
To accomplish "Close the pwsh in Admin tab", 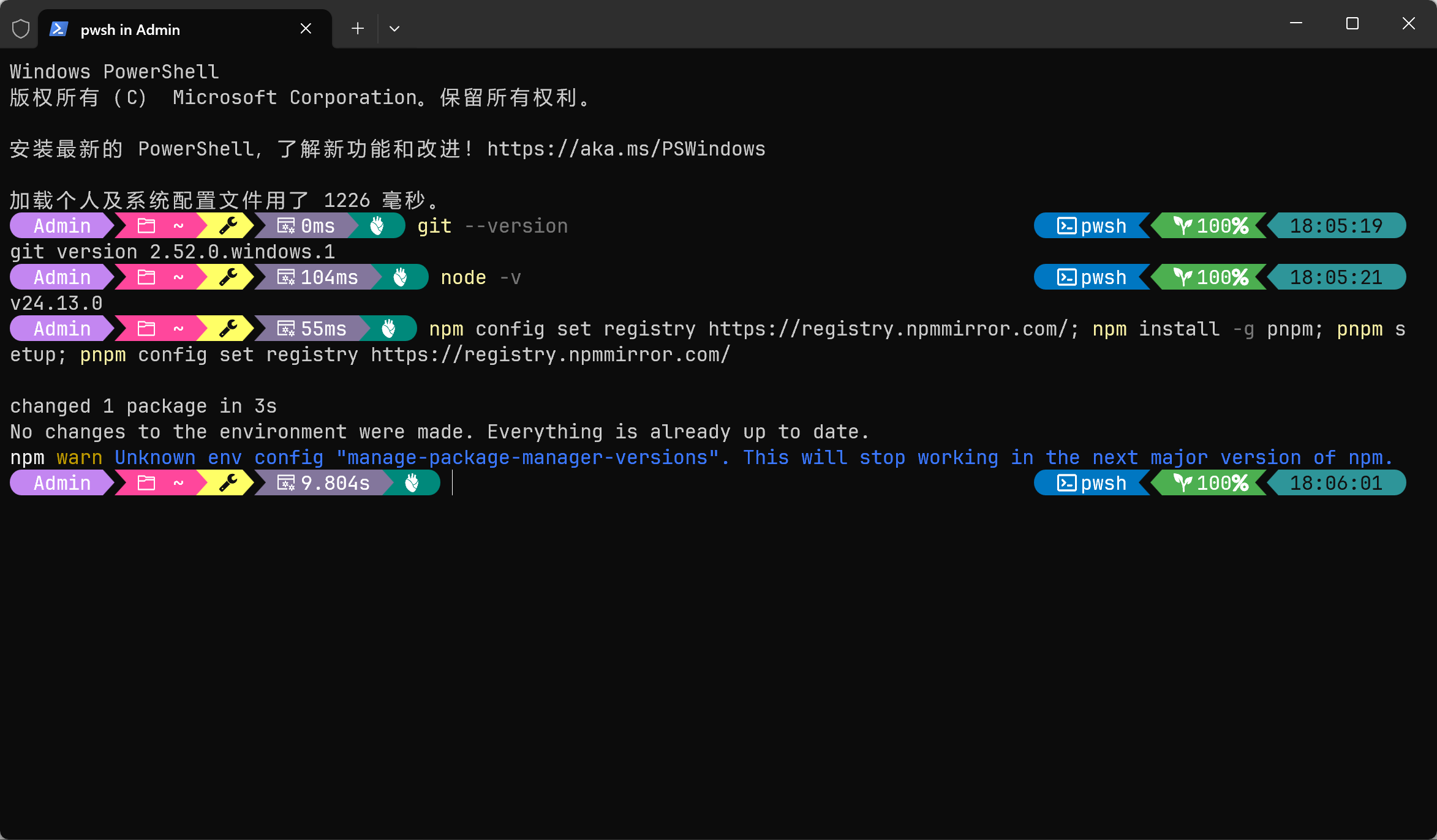I will (x=306, y=29).
